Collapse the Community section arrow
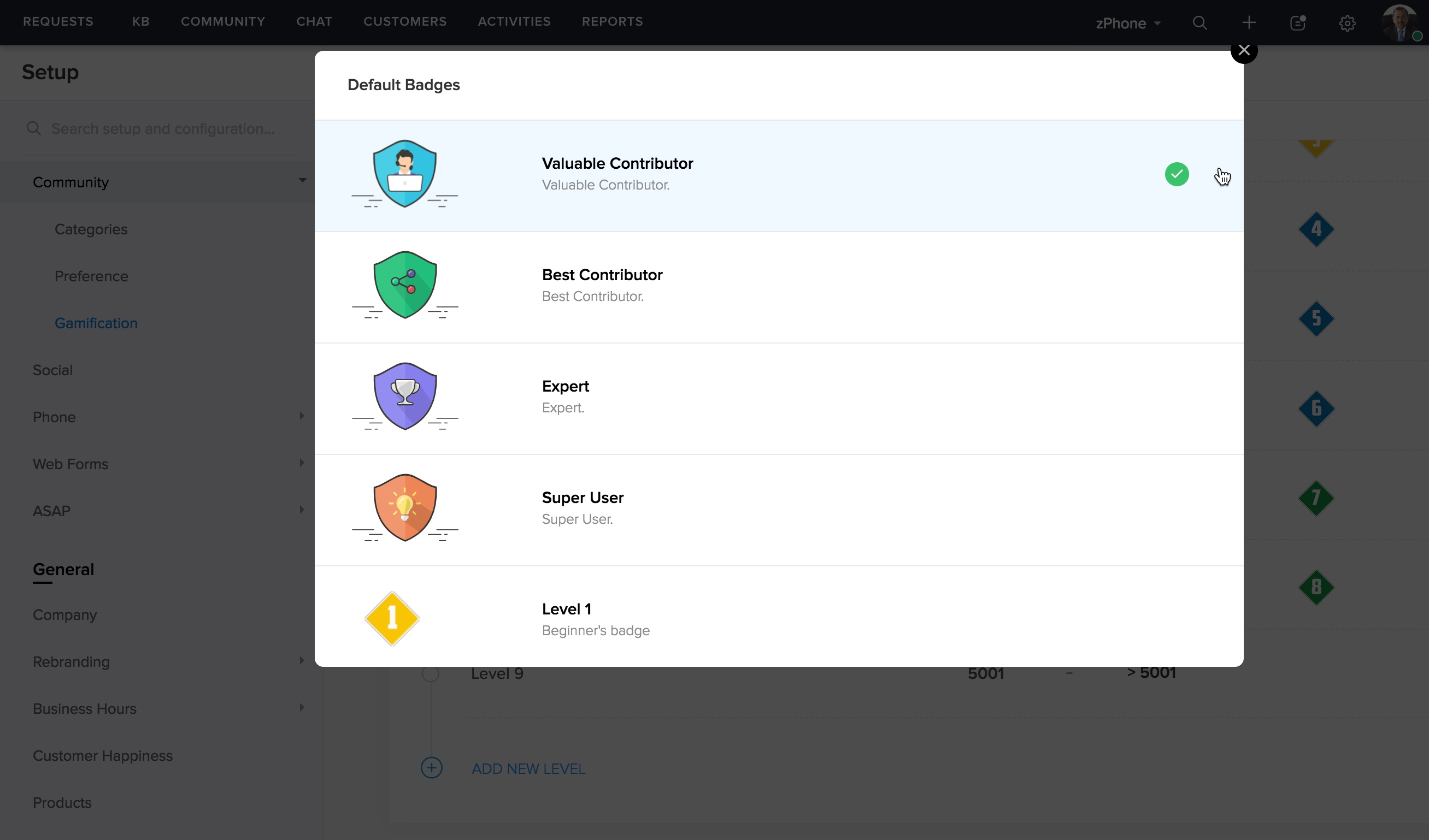Image resolution: width=1429 pixels, height=840 pixels. pos(302,180)
